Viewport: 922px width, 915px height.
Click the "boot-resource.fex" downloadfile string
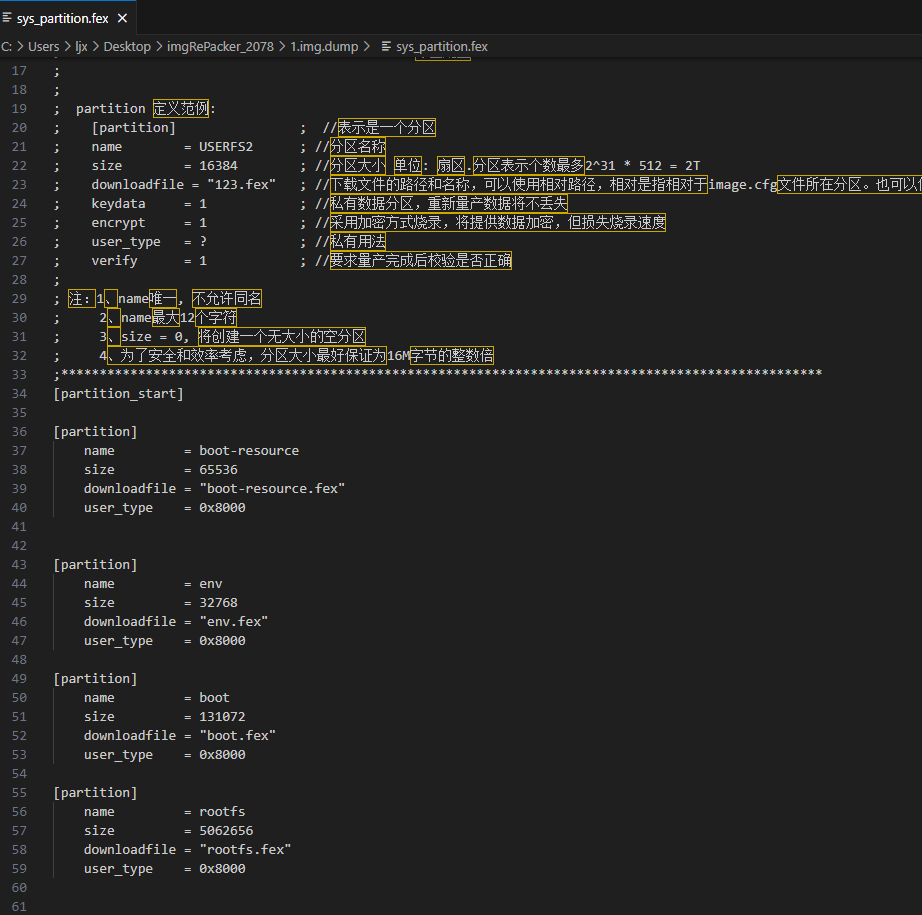pyautogui.click(x=272, y=489)
